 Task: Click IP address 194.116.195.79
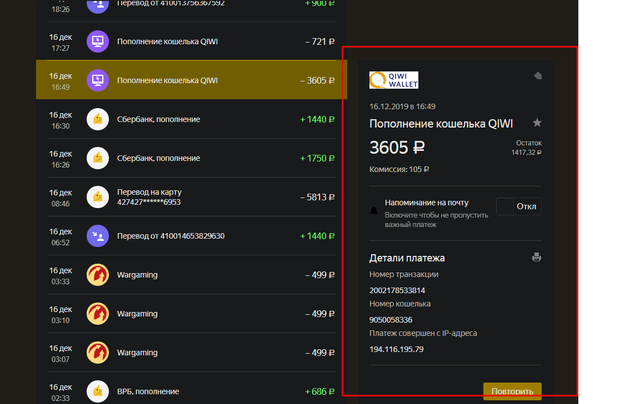pos(396,349)
